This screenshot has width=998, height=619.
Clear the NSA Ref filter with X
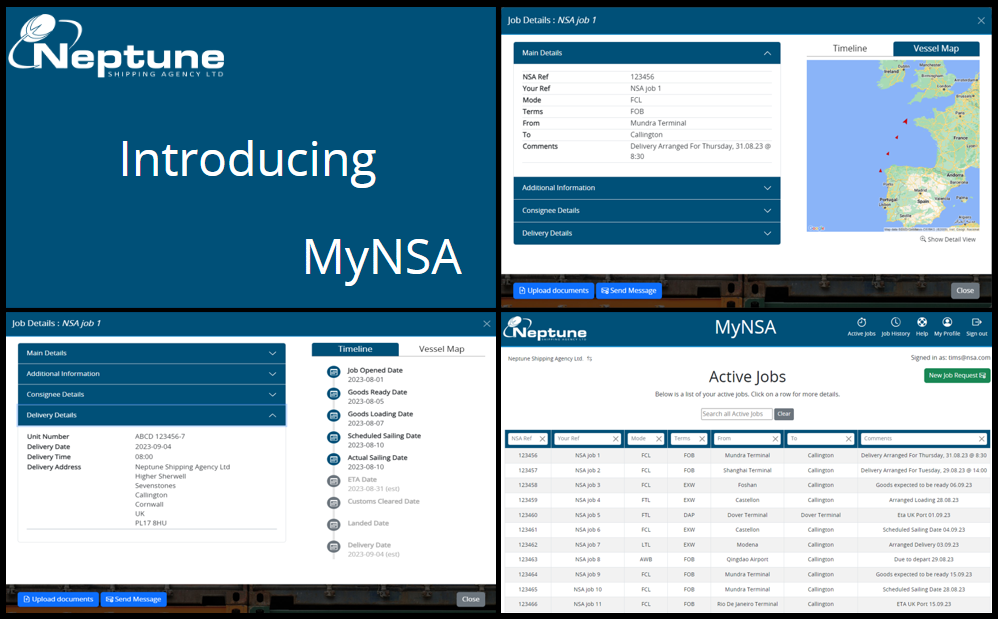[542, 439]
